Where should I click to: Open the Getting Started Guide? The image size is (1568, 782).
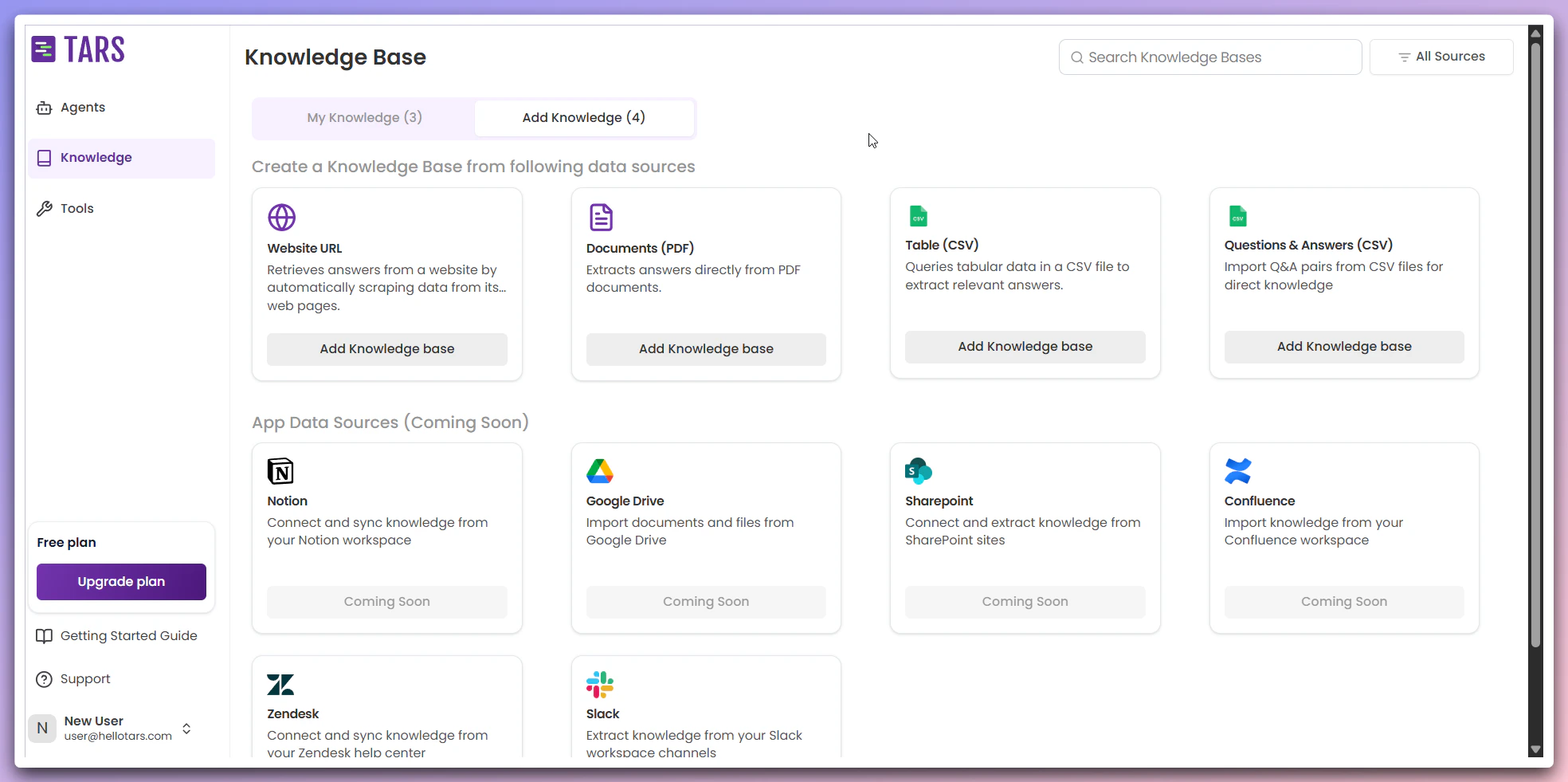point(128,635)
